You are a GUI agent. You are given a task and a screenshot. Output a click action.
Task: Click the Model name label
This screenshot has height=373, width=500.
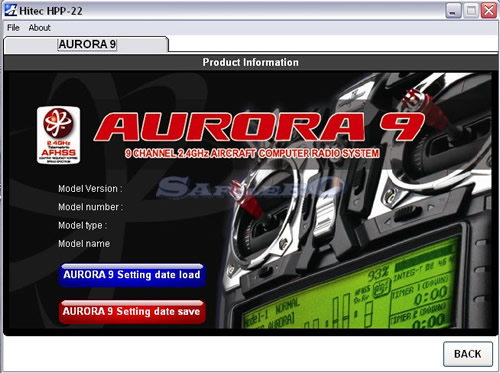(84, 244)
